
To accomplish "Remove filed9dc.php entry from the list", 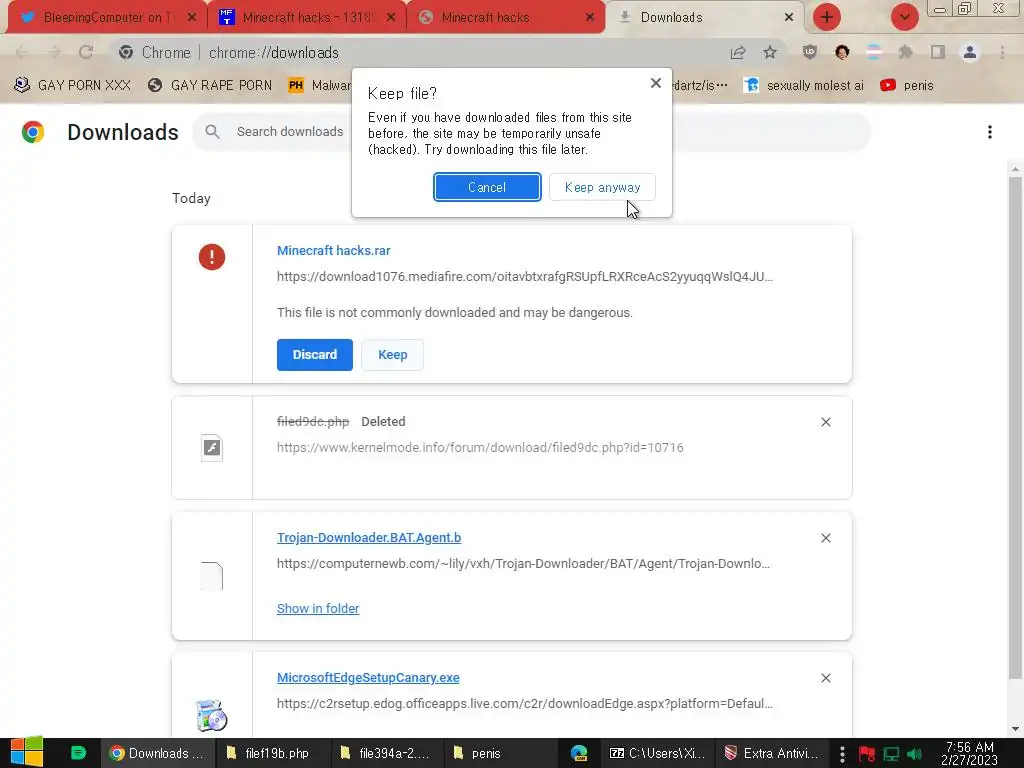I will click(825, 422).
